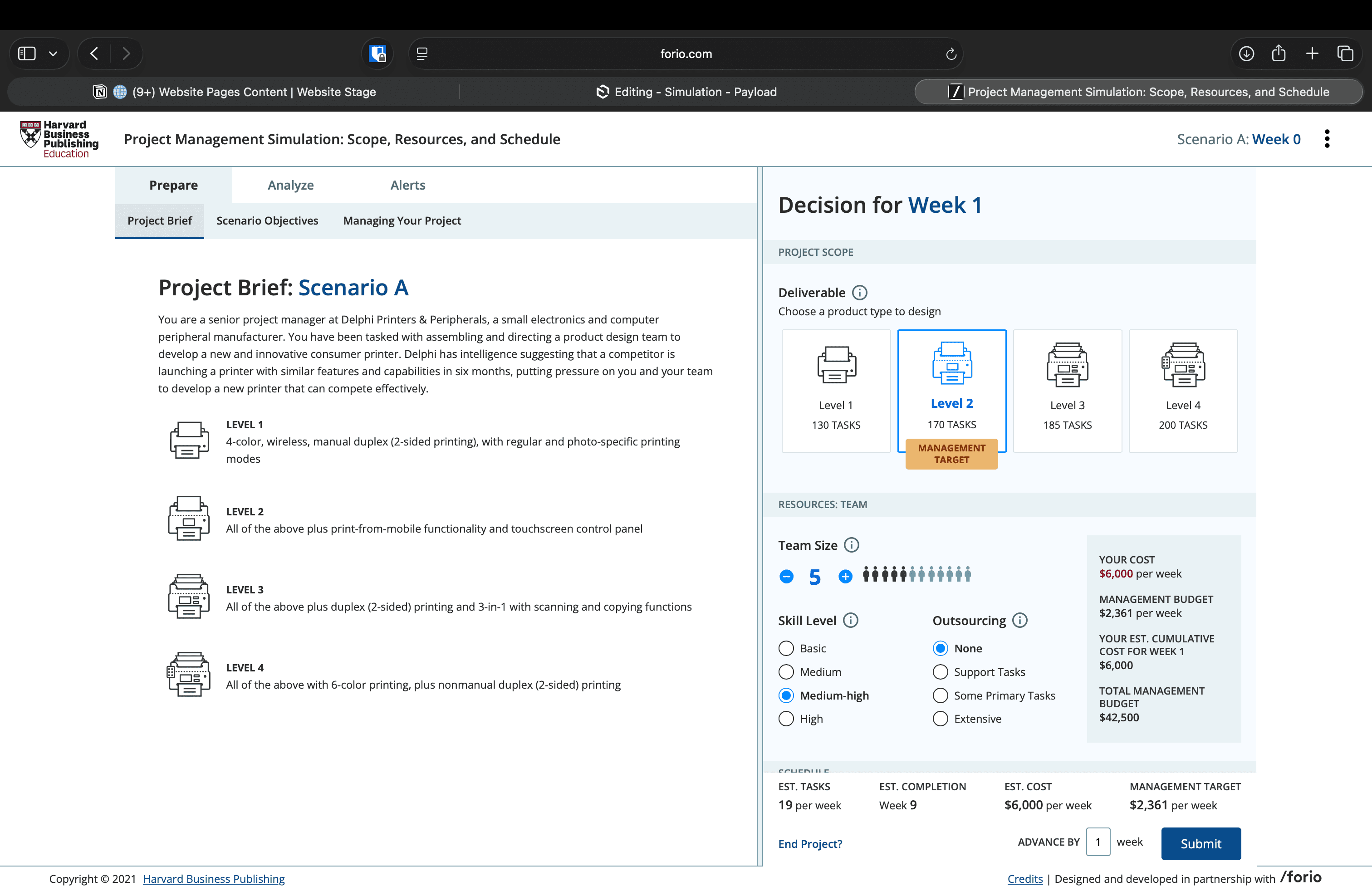Choose Support Tasks outsourcing option
The width and height of the screenshot is (1372, 891).
click(x=940, y=672)
